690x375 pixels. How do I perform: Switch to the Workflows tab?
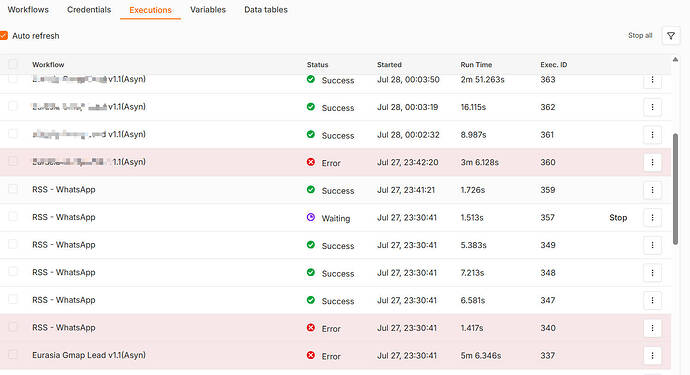(x=28, y=10)
